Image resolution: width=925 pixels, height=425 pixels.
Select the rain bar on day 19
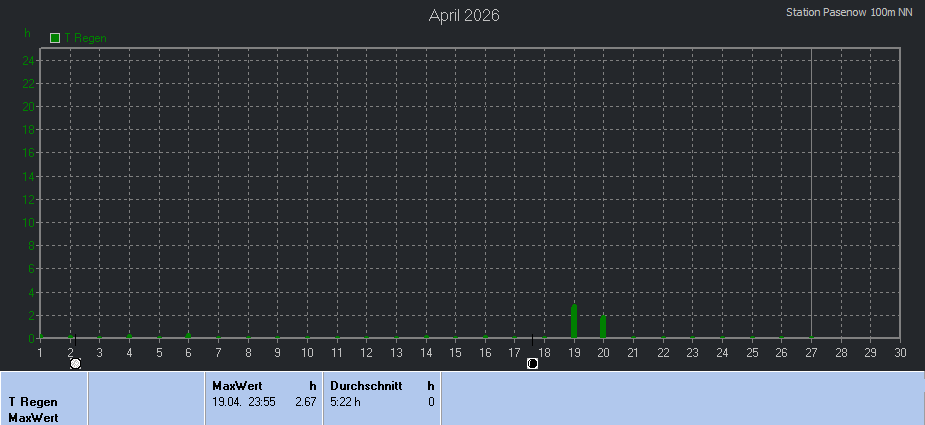click(574, 321)
